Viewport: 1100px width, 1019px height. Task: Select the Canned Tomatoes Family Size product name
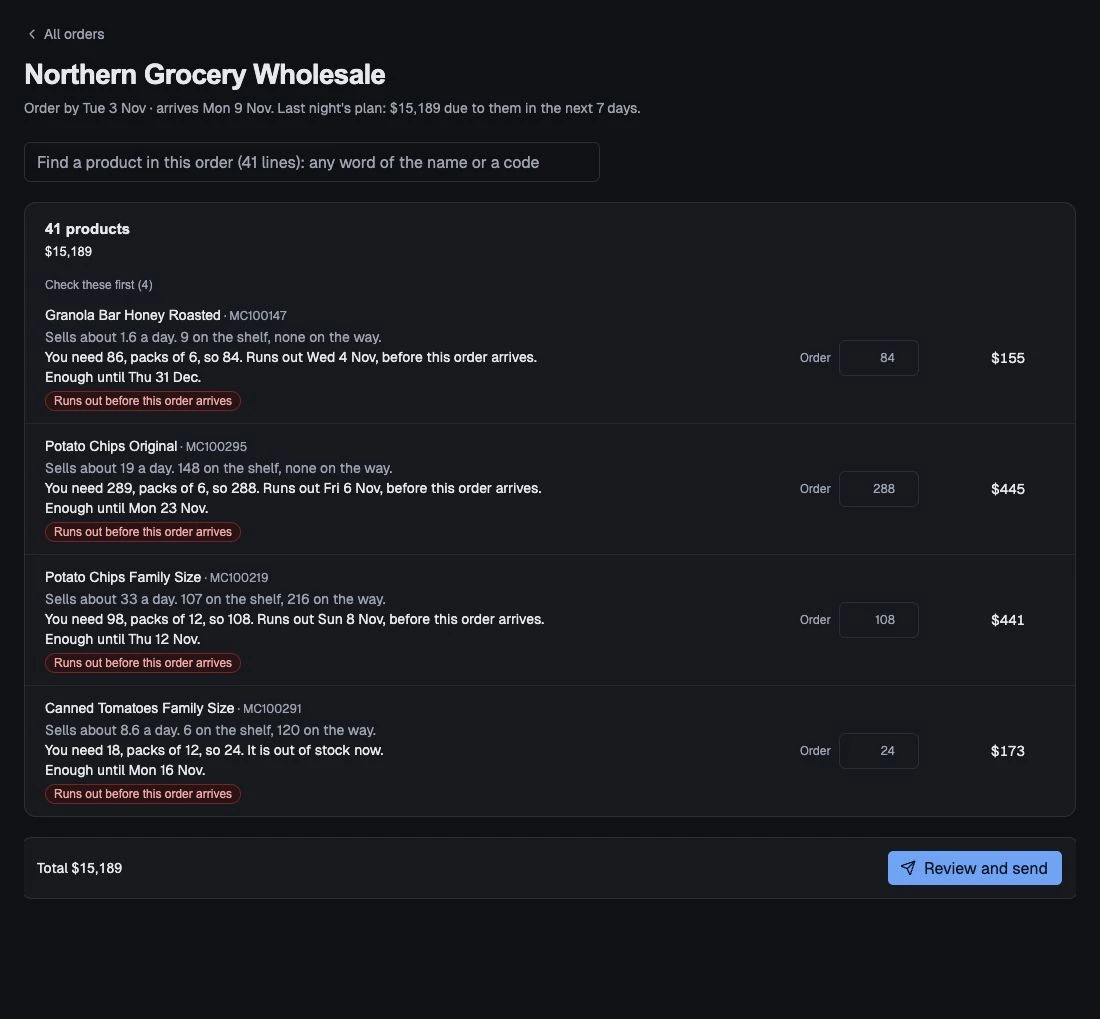pos(140,708)
